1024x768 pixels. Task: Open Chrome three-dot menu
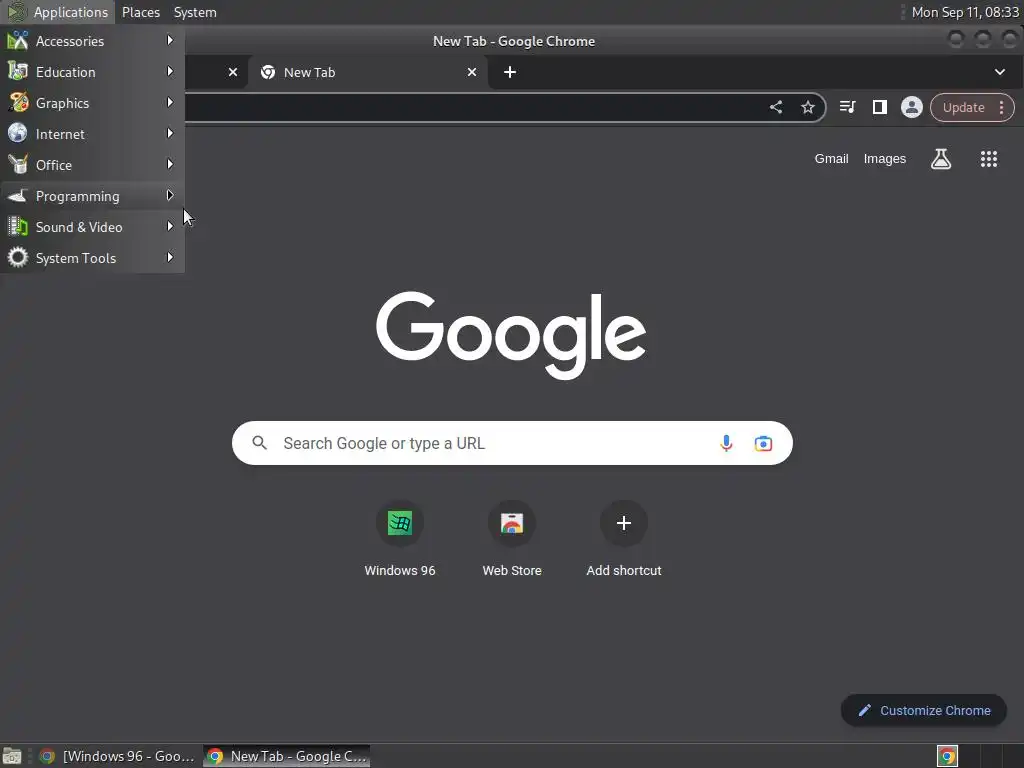[1001, 108]
